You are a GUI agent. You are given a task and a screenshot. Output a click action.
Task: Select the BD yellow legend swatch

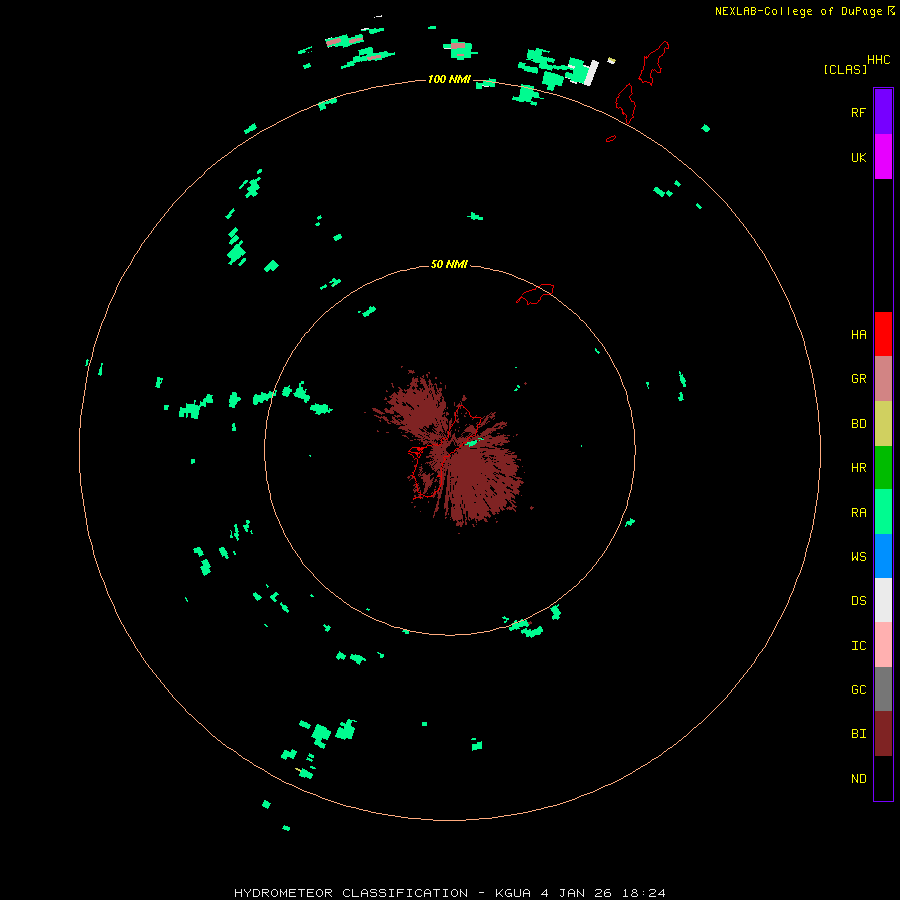[x=883, y=423]
